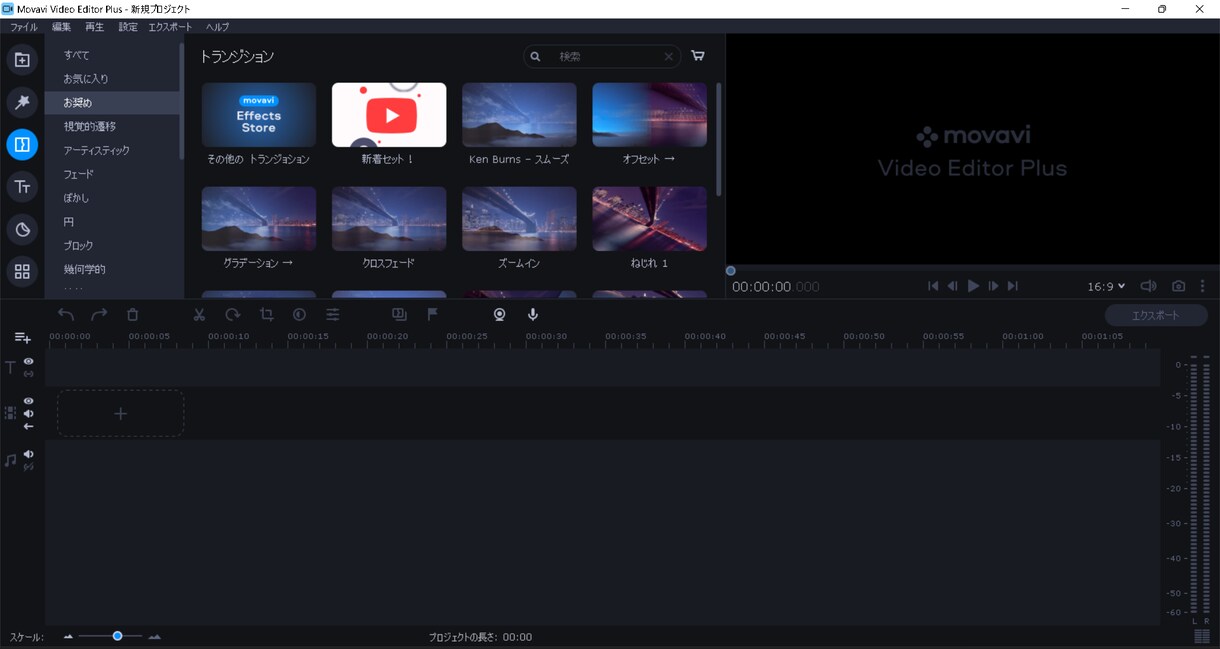Toggle link icon on the title track
Screen dimensions: 1220x649
pyautogui.click(x=29, y=374)
